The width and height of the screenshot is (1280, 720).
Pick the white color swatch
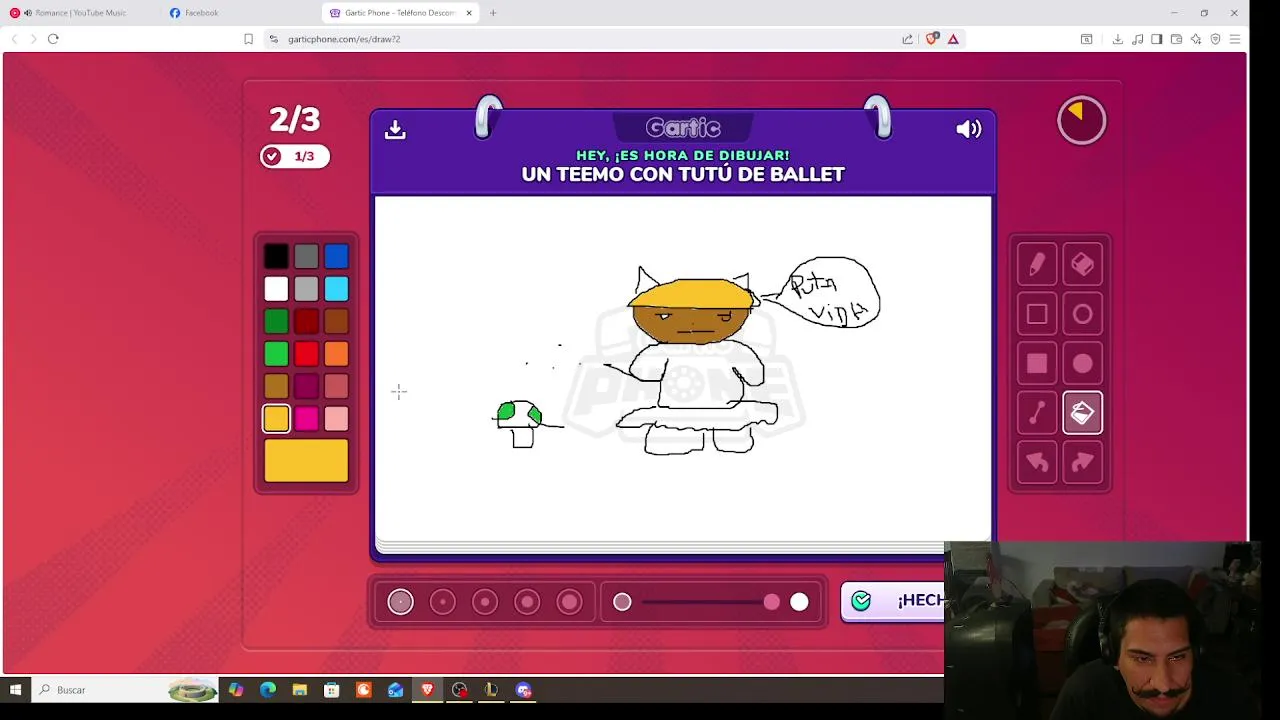[276, 289]
